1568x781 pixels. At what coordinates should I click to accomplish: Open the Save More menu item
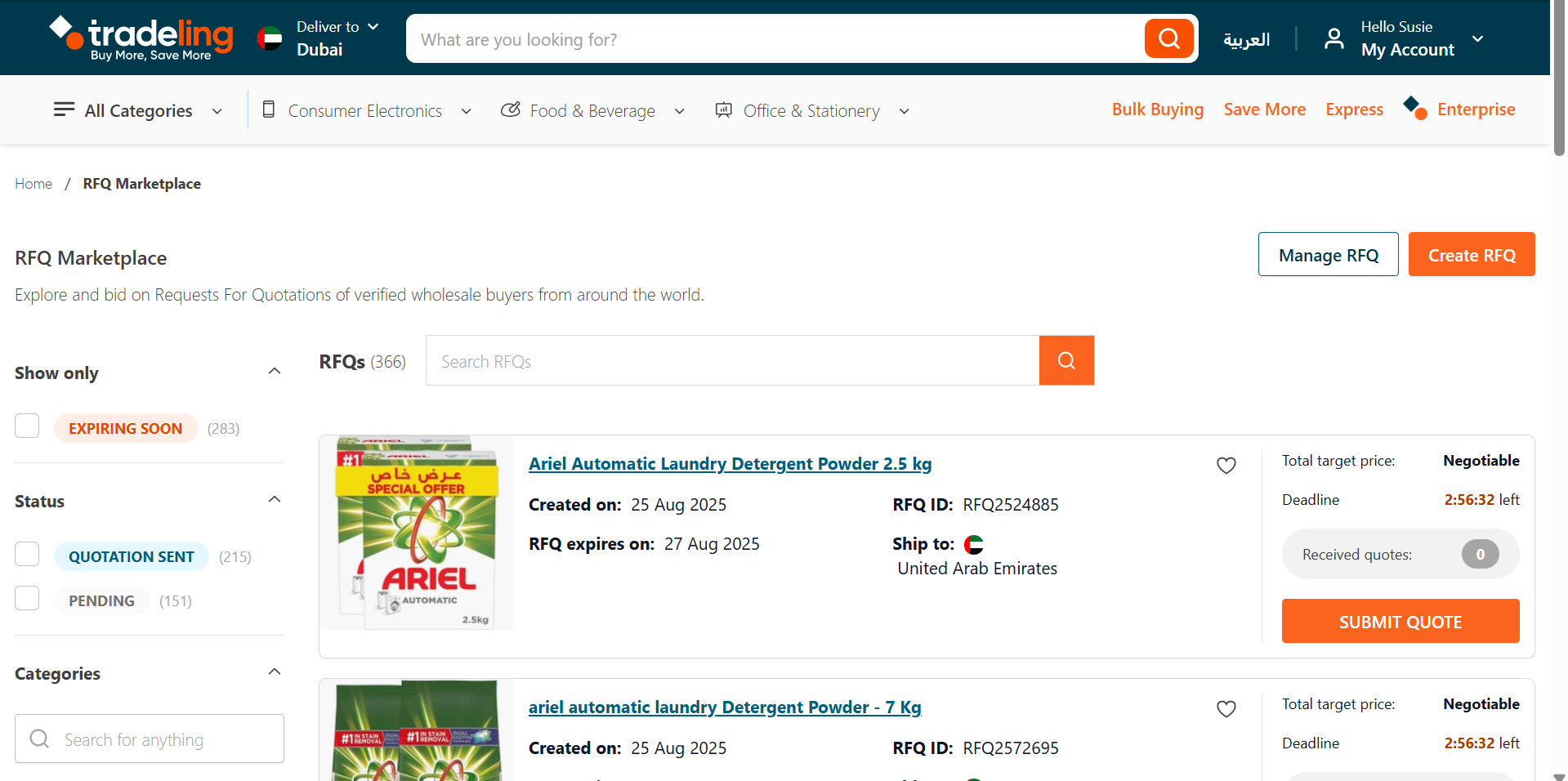(1264, 109)
